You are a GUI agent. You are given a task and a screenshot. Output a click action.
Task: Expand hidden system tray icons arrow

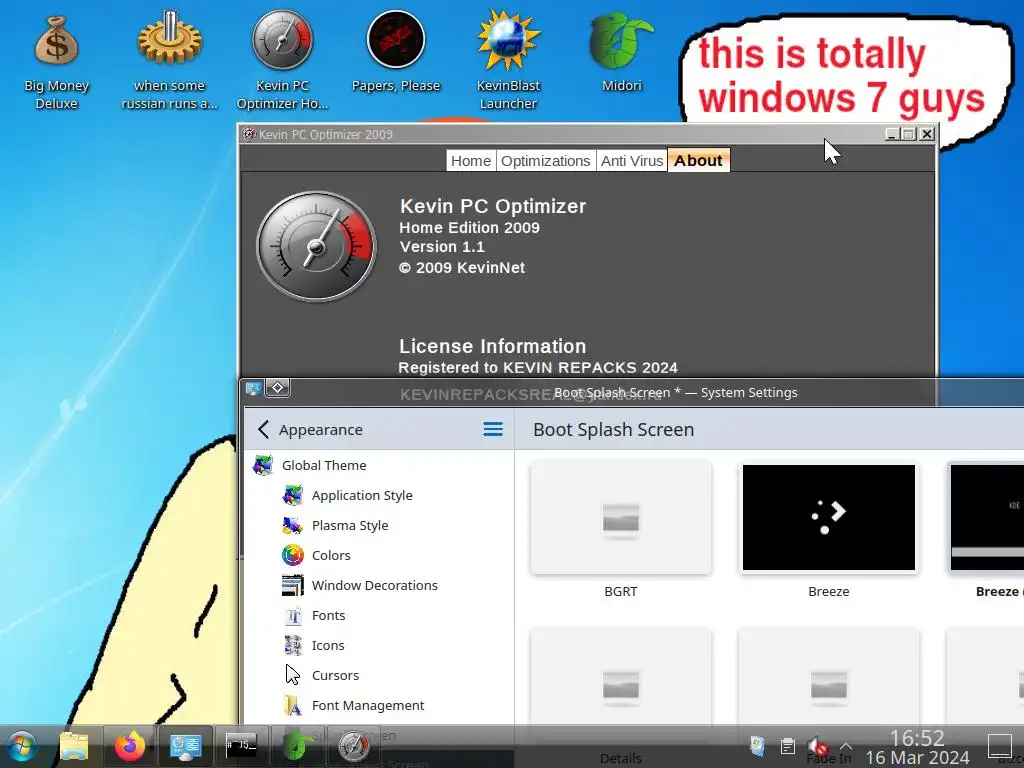[x=846, y=746]
